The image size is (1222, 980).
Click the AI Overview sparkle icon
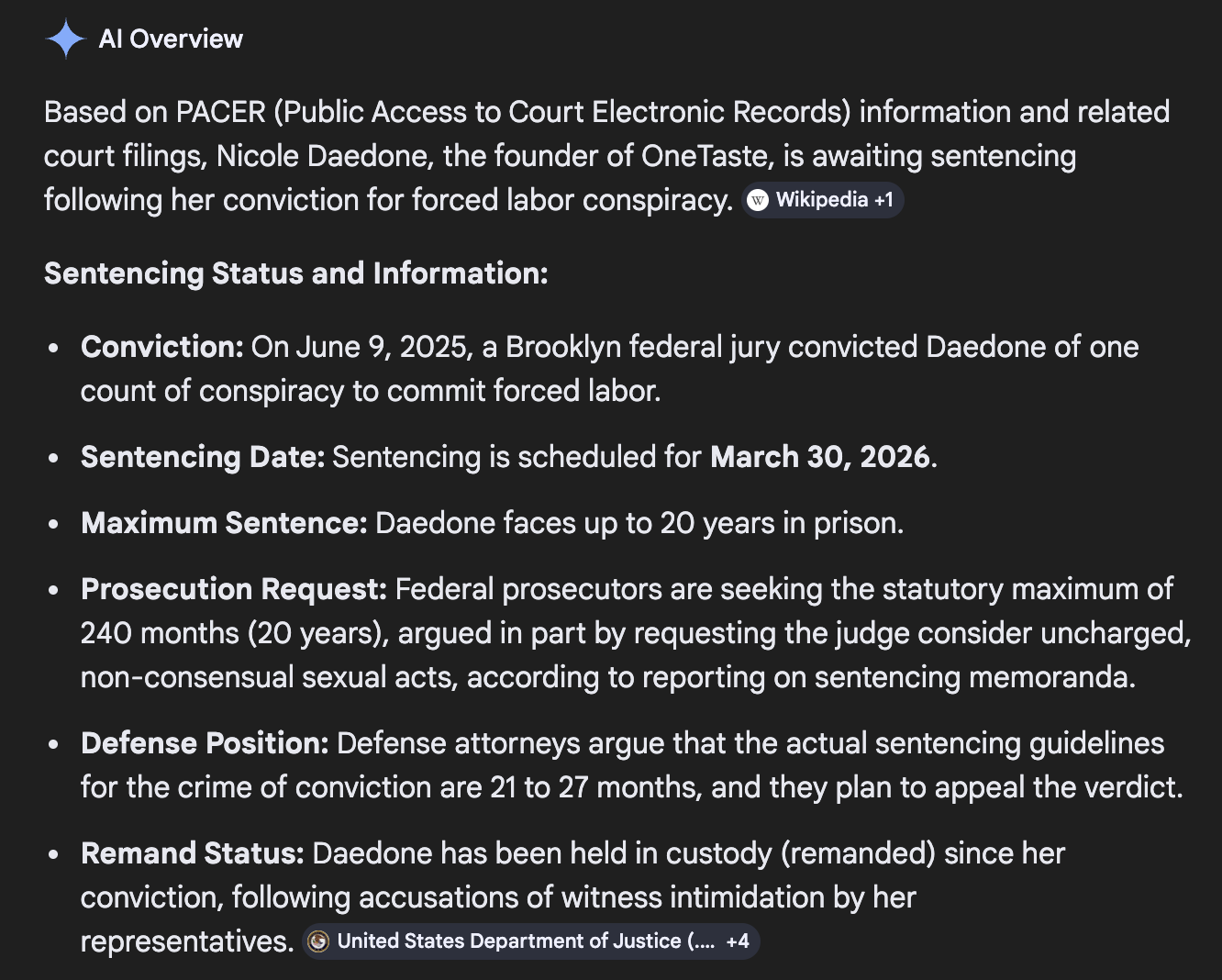[x=65, y=39]
